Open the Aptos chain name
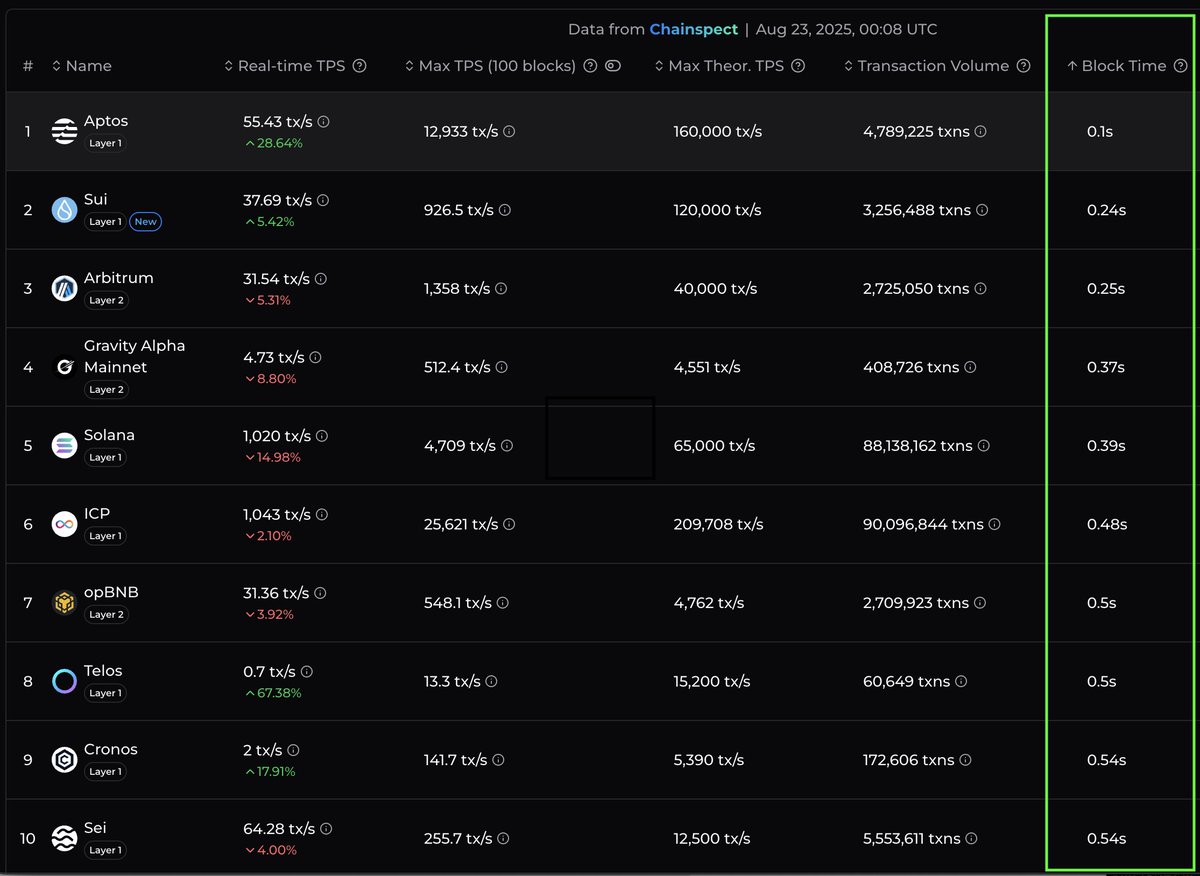 [106, 121]
